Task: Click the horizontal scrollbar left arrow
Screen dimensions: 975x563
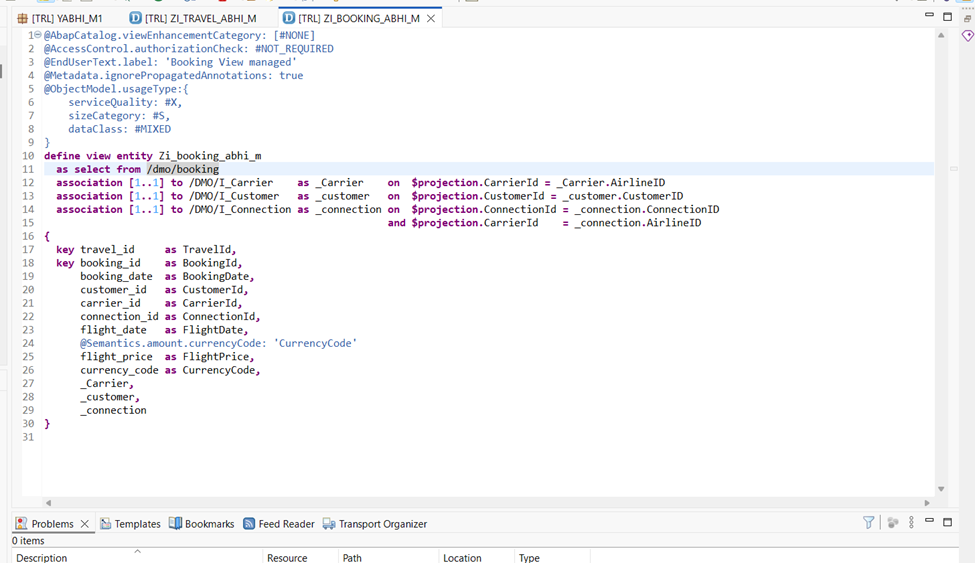Action: pos(49,503)
